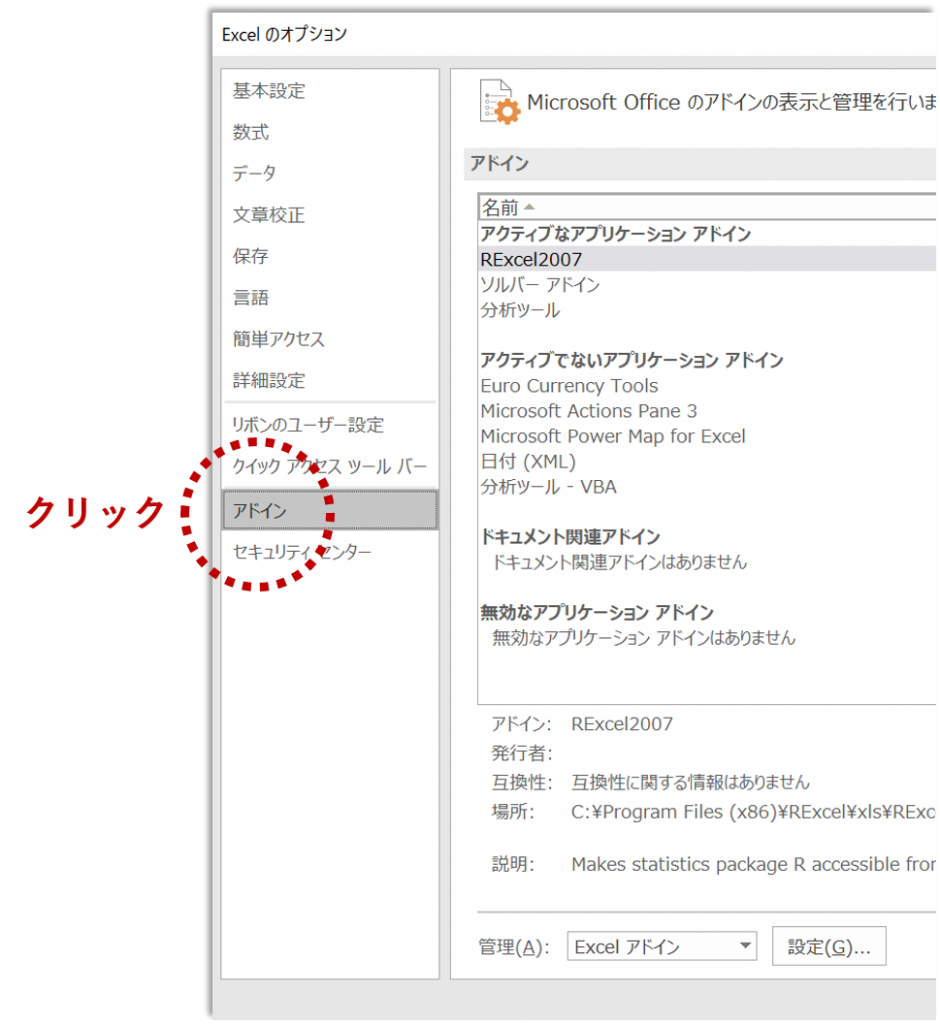
Task: Select the 保存 category
Action: [251, 256]
